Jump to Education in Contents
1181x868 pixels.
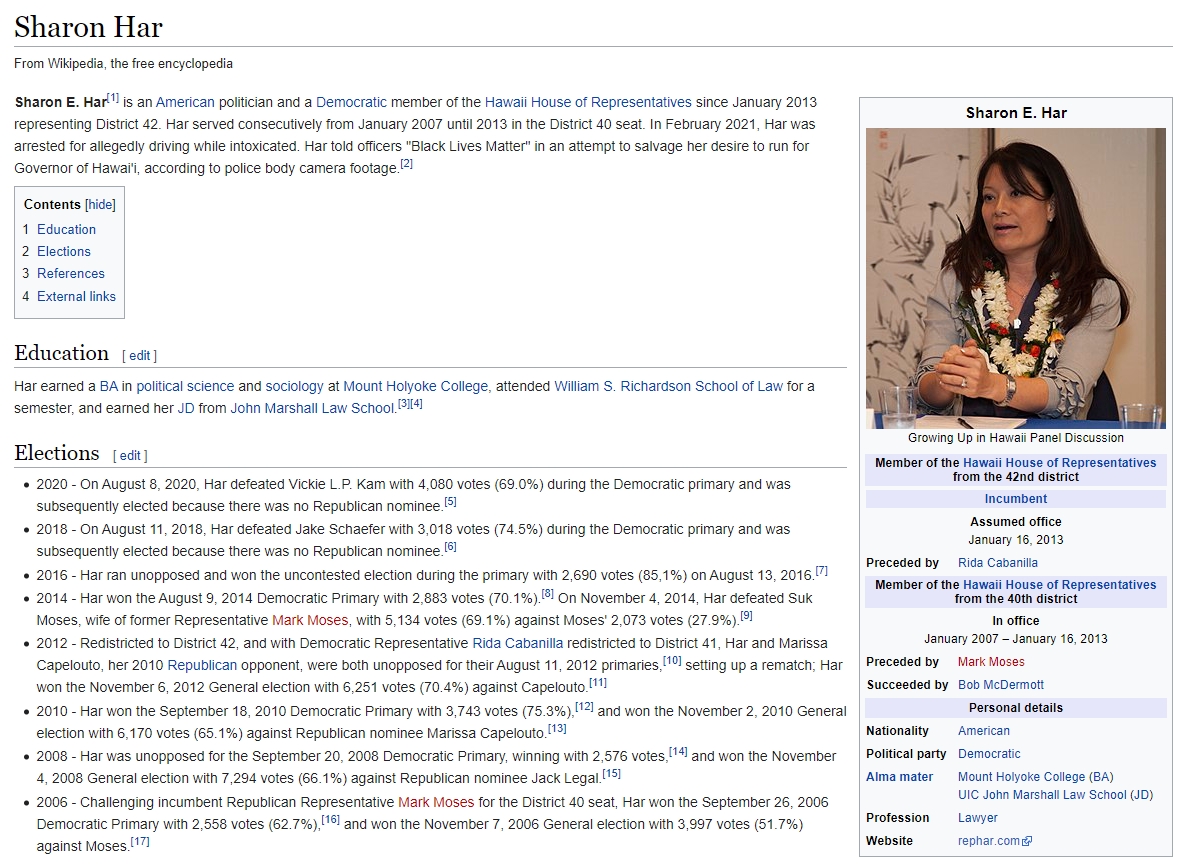pyautogui.click(x=66, y=229)
